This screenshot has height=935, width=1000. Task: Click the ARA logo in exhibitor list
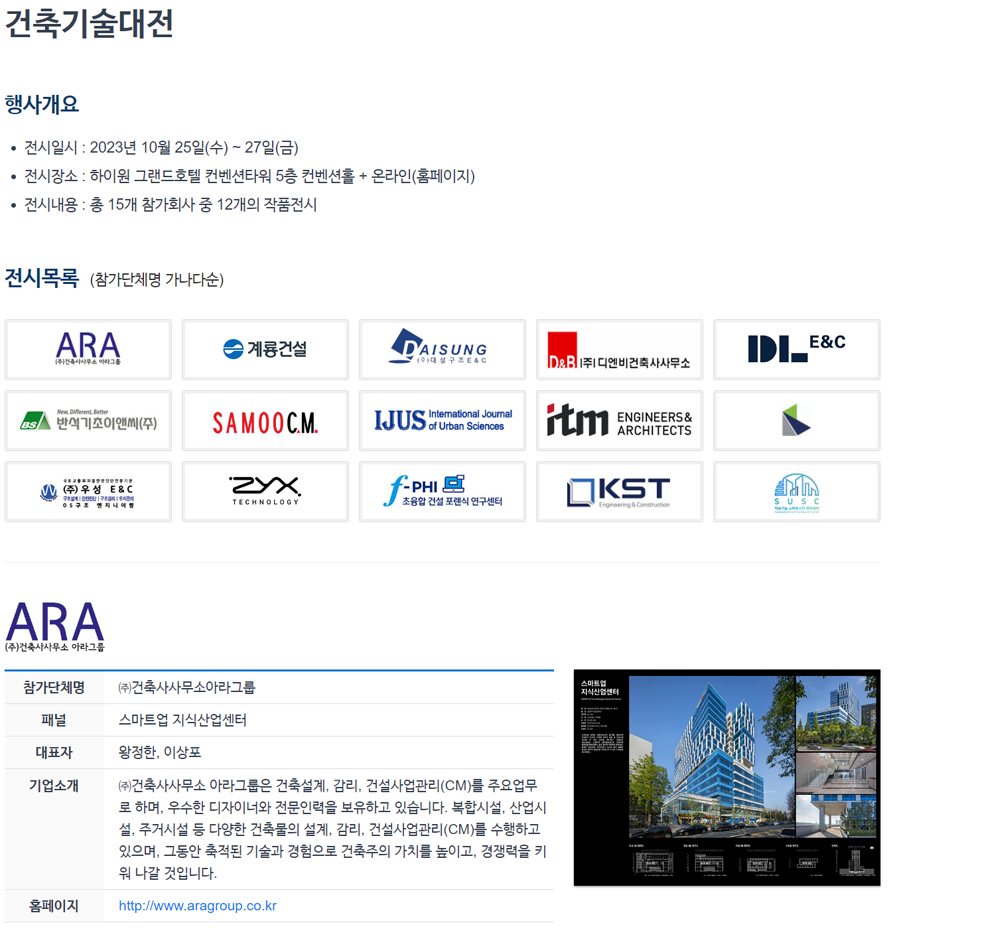point(88,350)
